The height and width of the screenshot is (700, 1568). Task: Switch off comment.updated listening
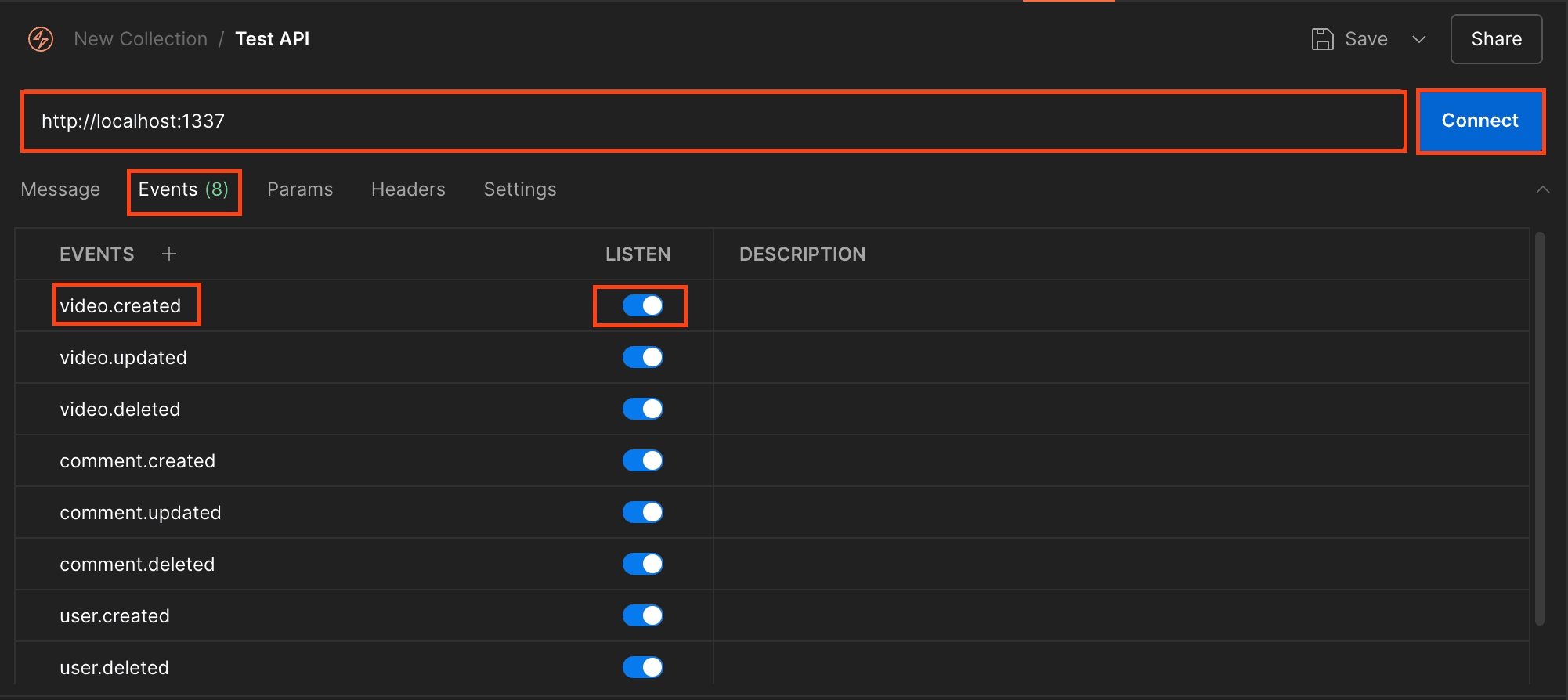[642, 512]
